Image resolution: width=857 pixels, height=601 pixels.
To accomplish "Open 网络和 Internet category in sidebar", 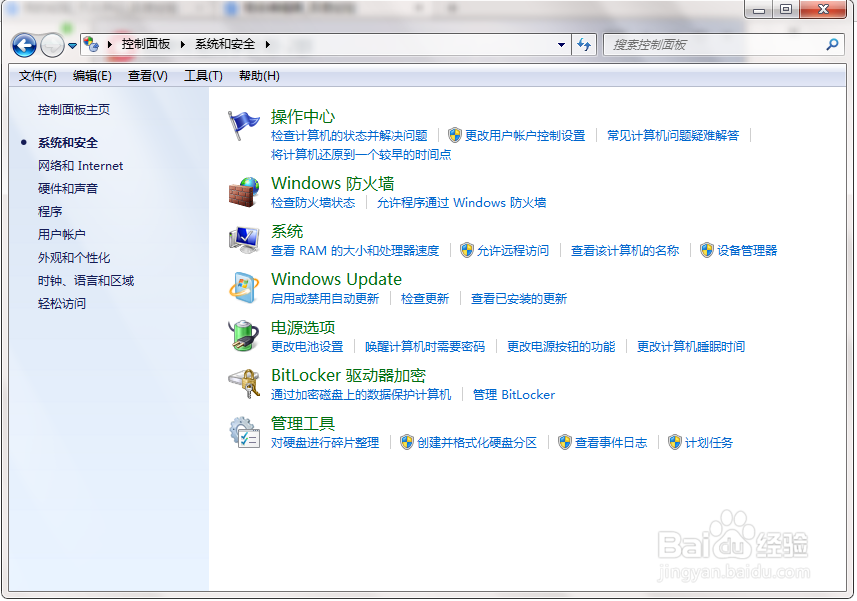I will coord(80,166).
